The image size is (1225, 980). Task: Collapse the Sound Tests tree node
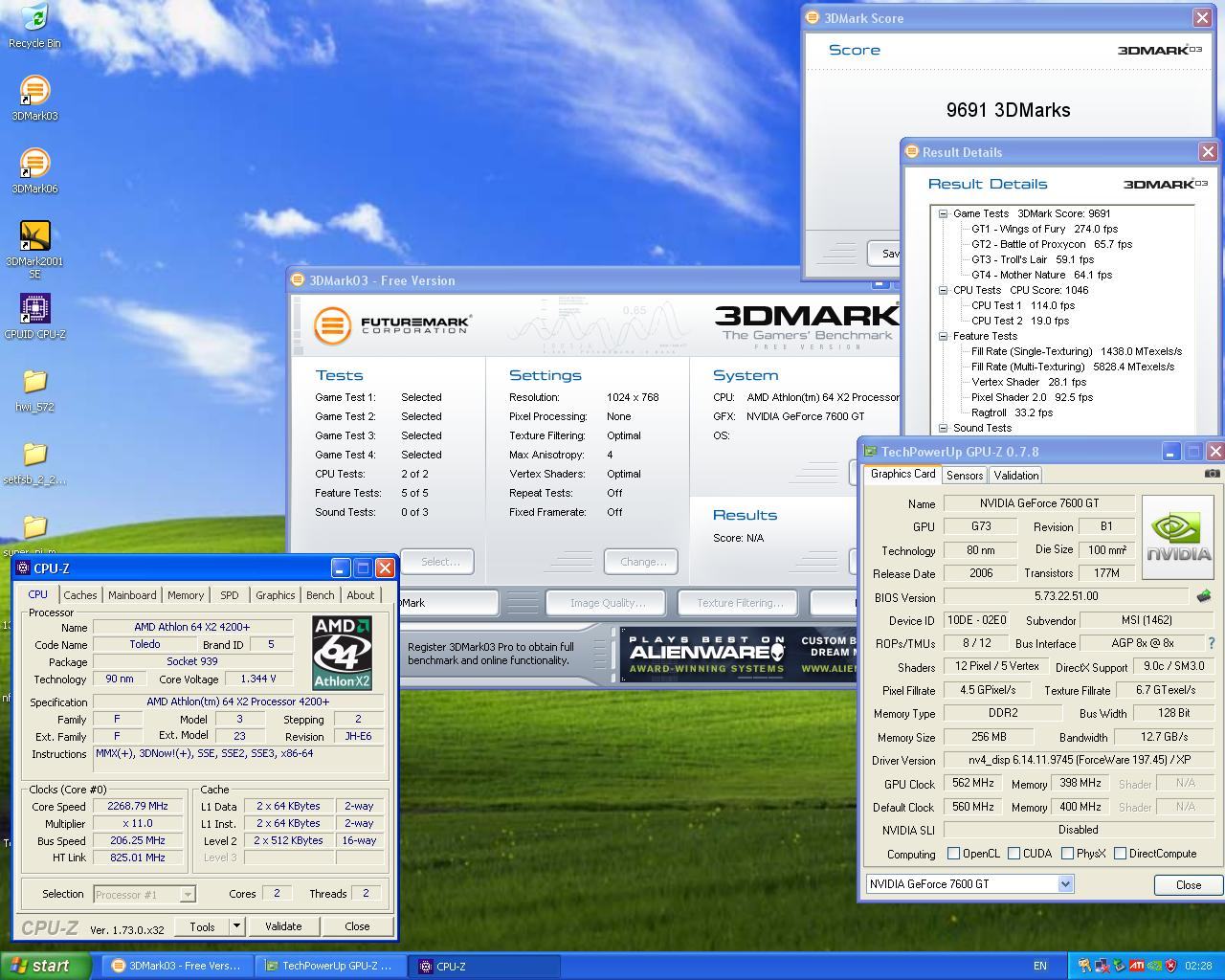pos(943,428)
